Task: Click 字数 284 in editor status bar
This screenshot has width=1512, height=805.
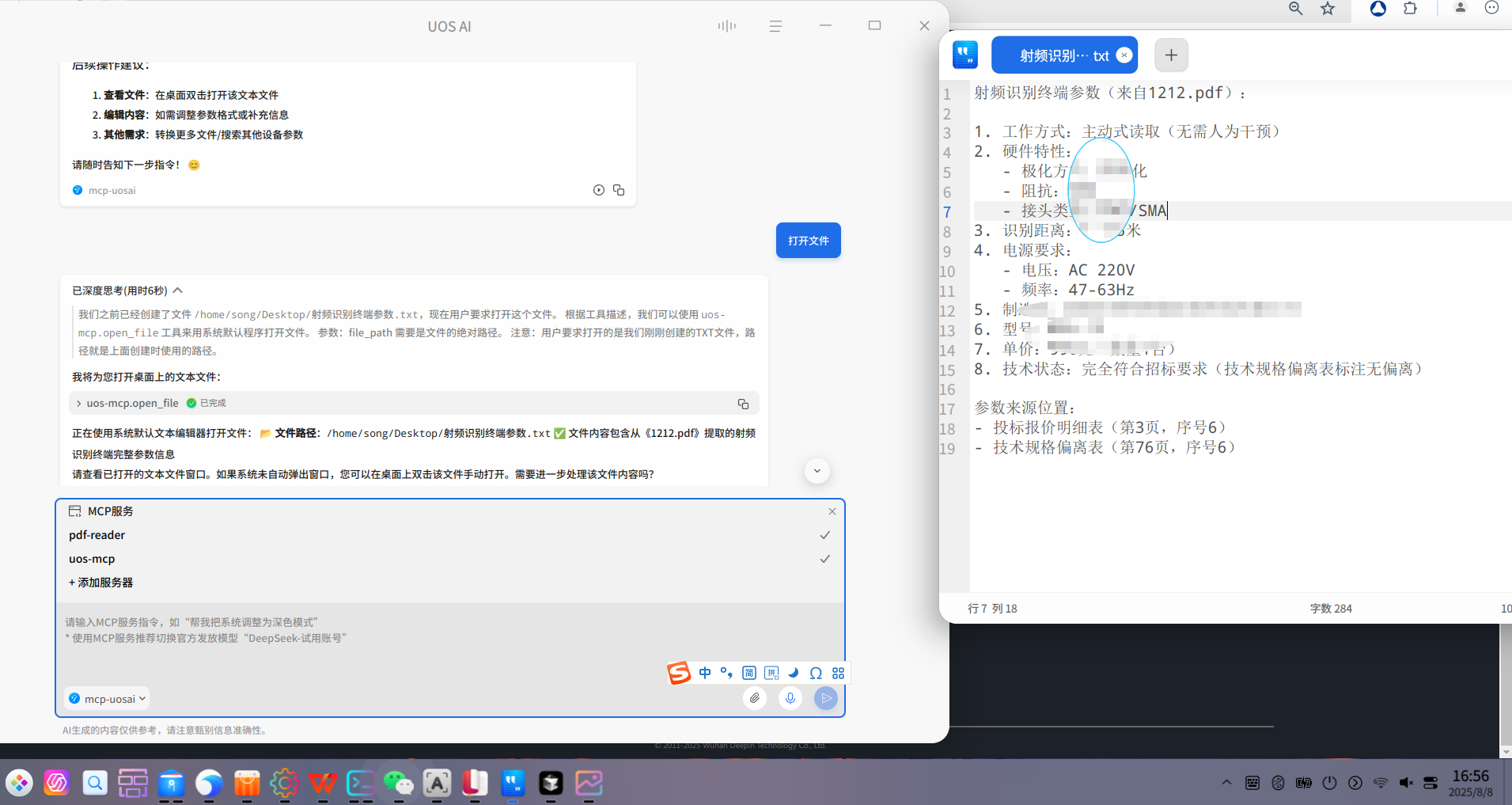Action: [1331, 609]
